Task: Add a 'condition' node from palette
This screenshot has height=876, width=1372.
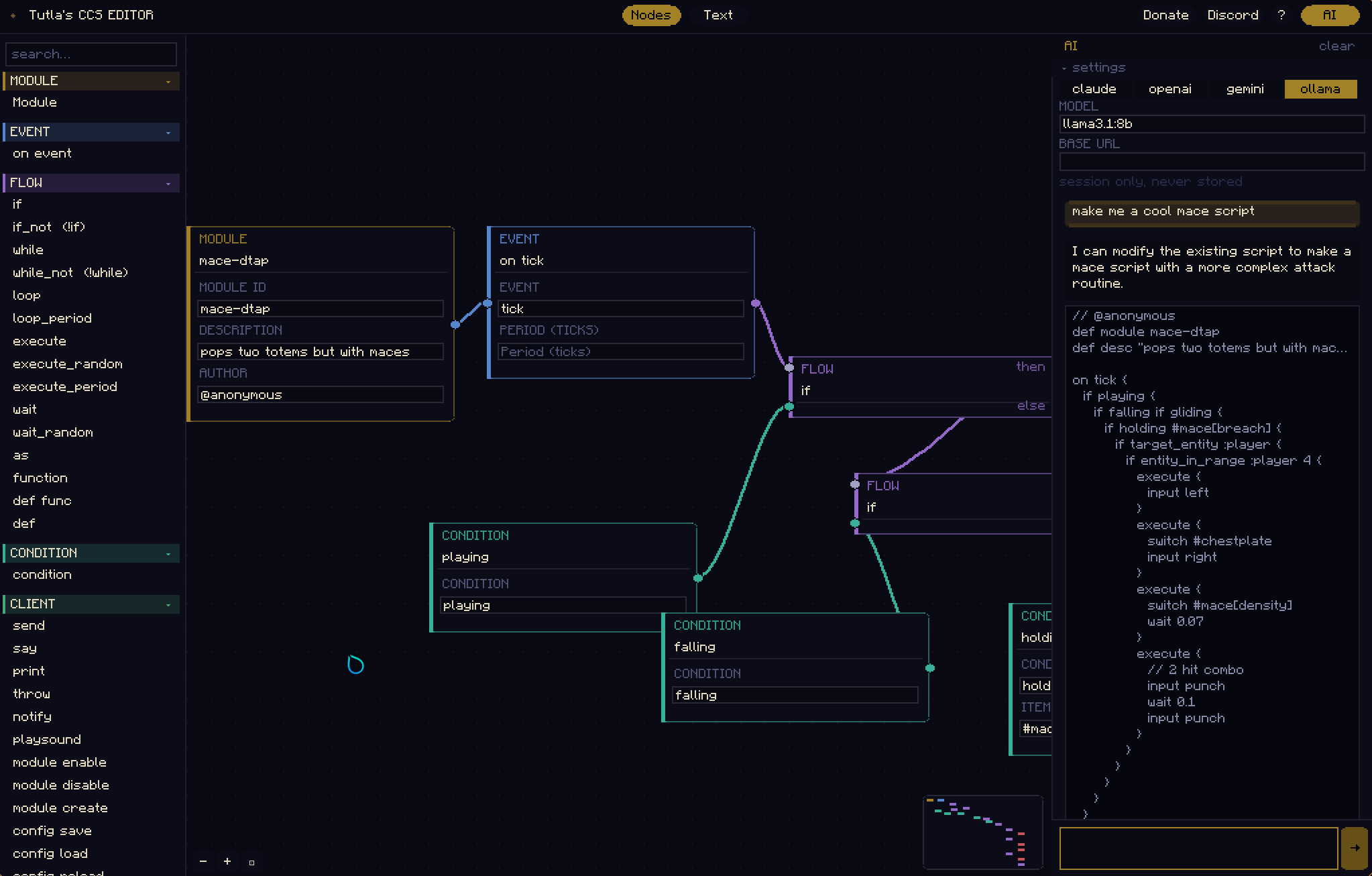Action: [42, 575]
